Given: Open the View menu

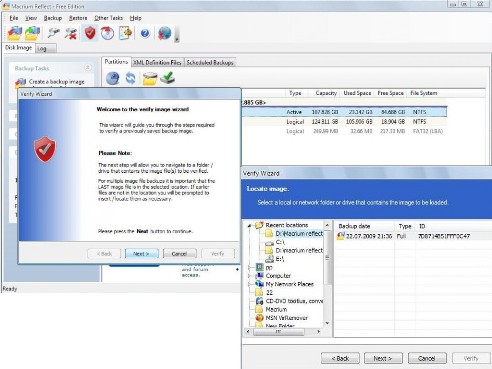Looking at the screenshot, I should point(31,18).
